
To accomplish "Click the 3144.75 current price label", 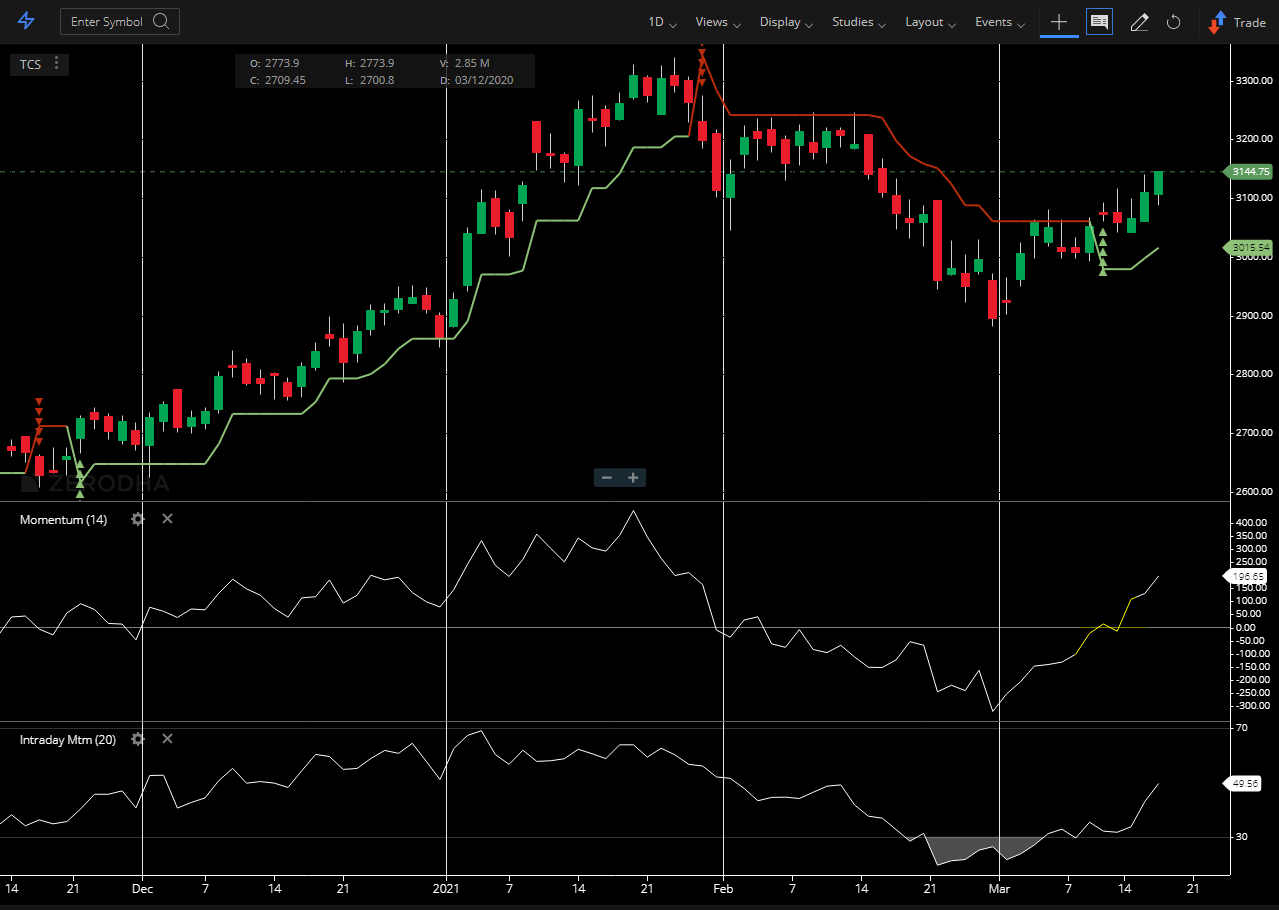I will click(x=1248, y=172).
